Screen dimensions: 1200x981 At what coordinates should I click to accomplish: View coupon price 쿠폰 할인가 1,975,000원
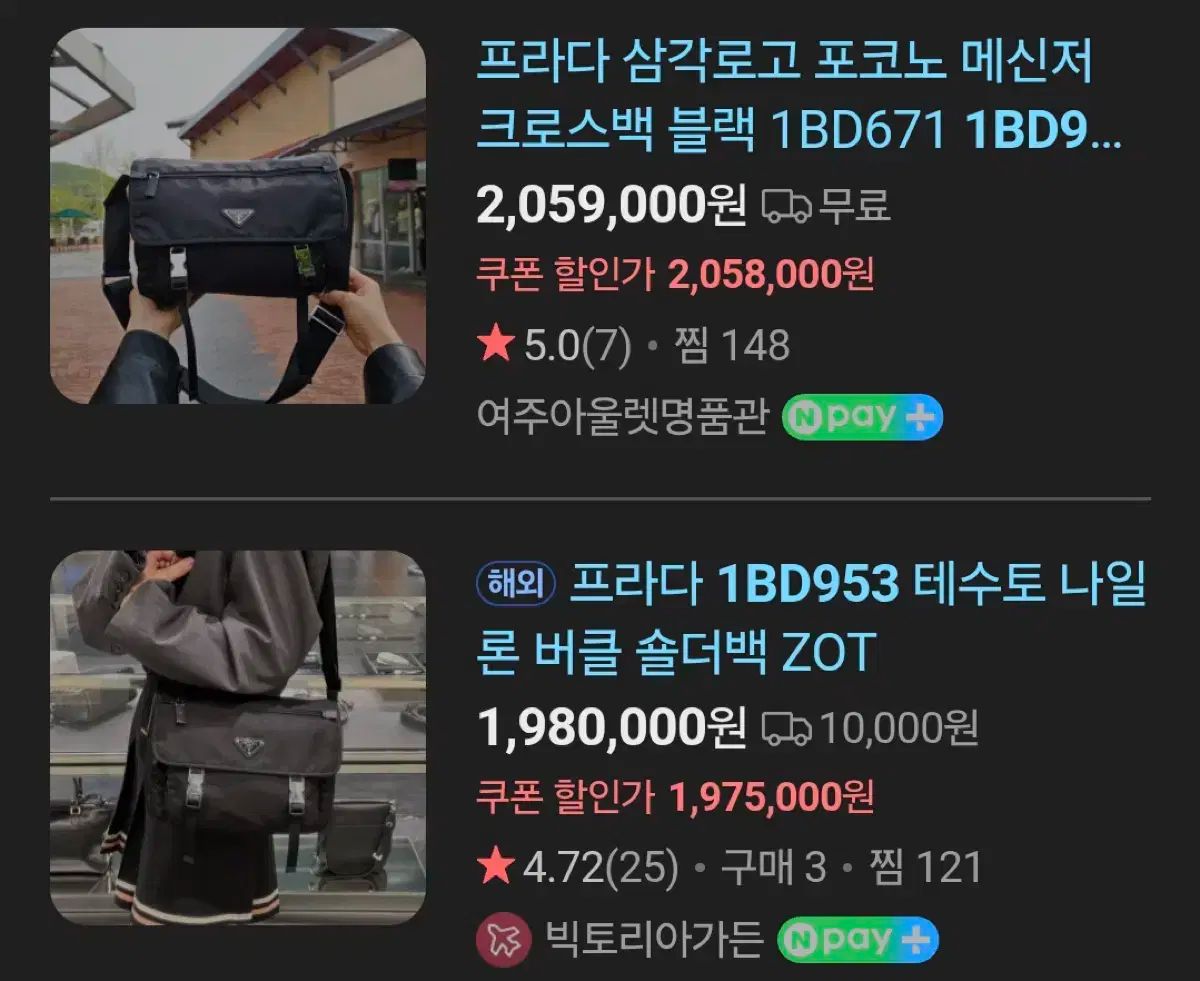[x=676, y=797]
